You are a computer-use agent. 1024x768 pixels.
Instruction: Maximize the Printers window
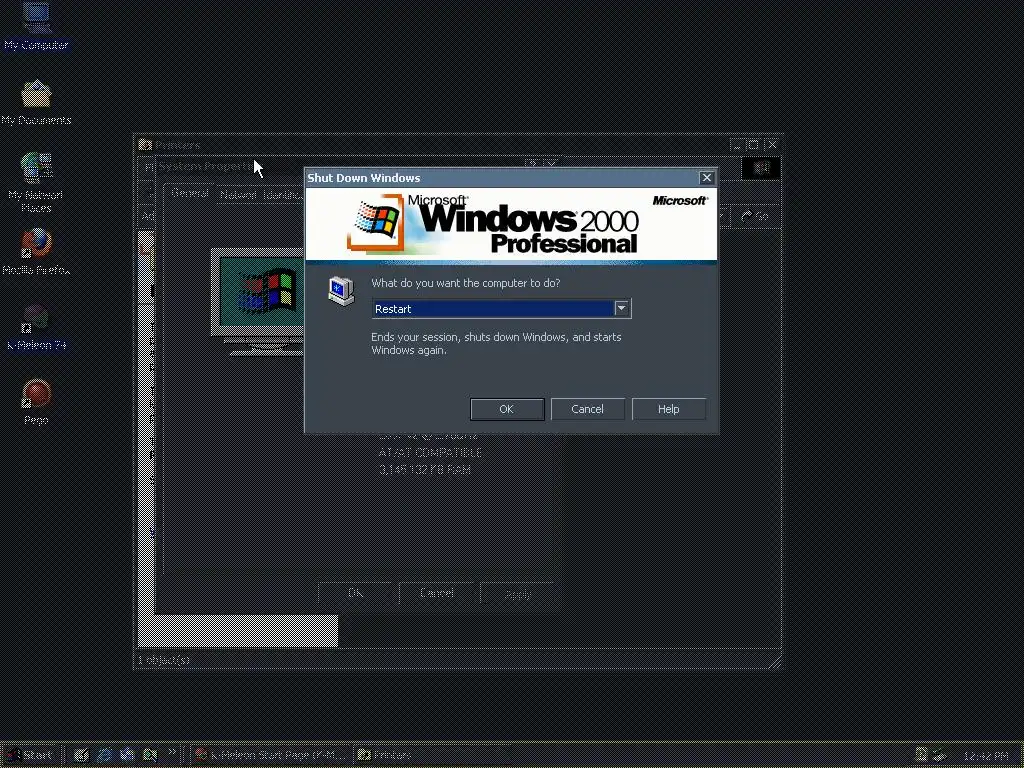pos(753,145)
